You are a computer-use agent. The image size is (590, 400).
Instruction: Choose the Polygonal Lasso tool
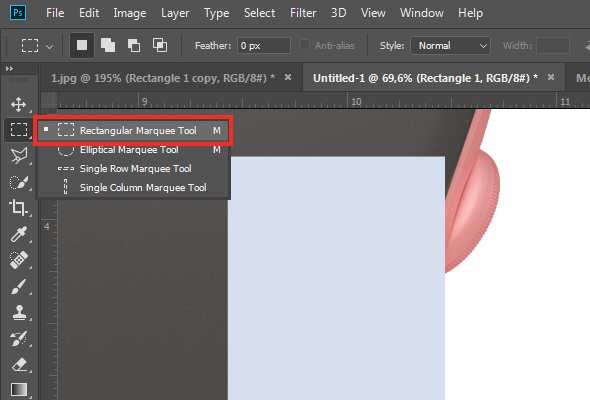point(18,155)
